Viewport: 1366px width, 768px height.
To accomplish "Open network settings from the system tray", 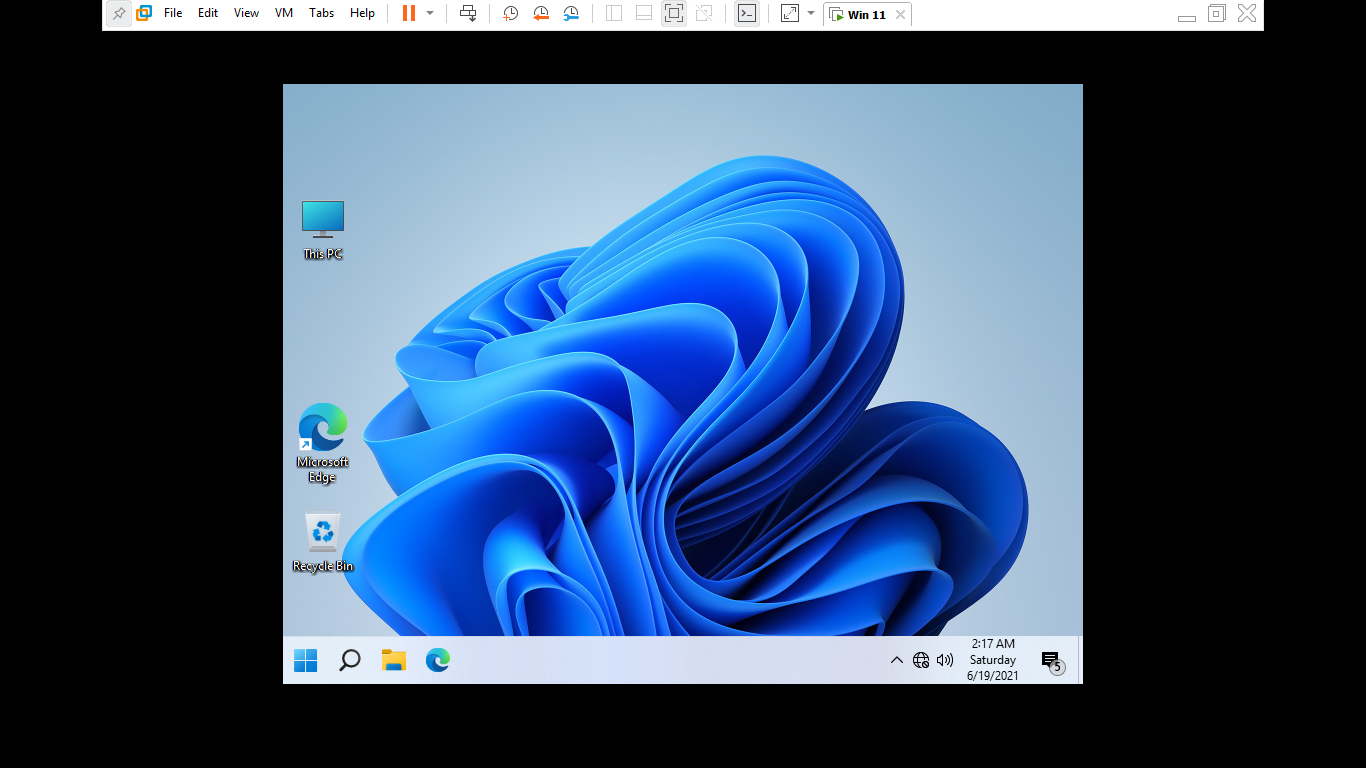I will [921, 660].
